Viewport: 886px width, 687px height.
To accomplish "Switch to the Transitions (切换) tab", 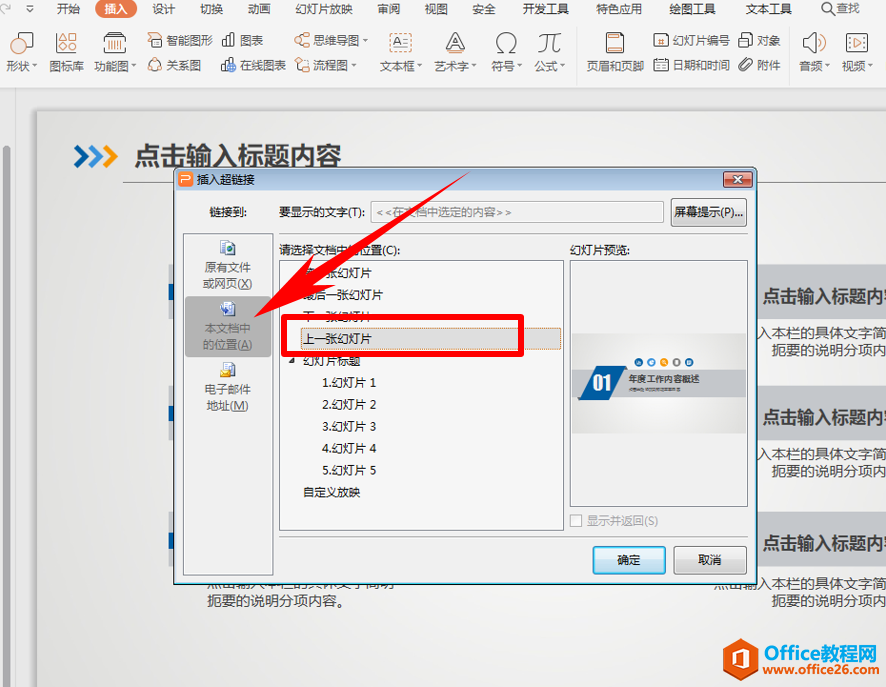I will [211, 9].
